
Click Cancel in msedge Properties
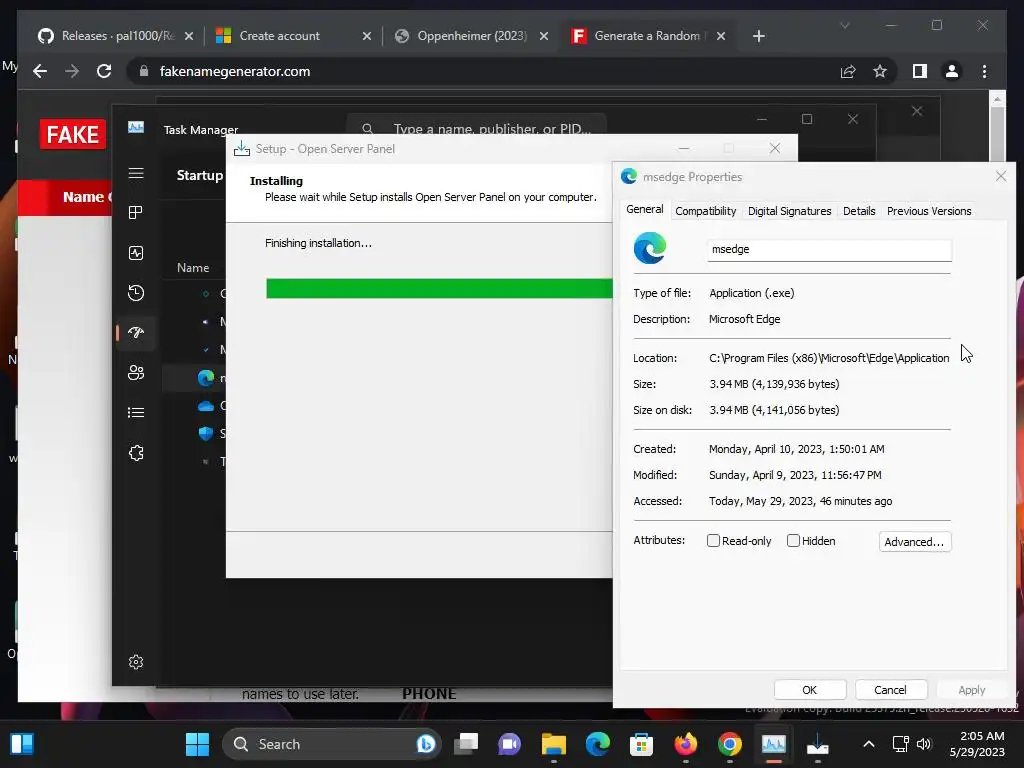890,690
